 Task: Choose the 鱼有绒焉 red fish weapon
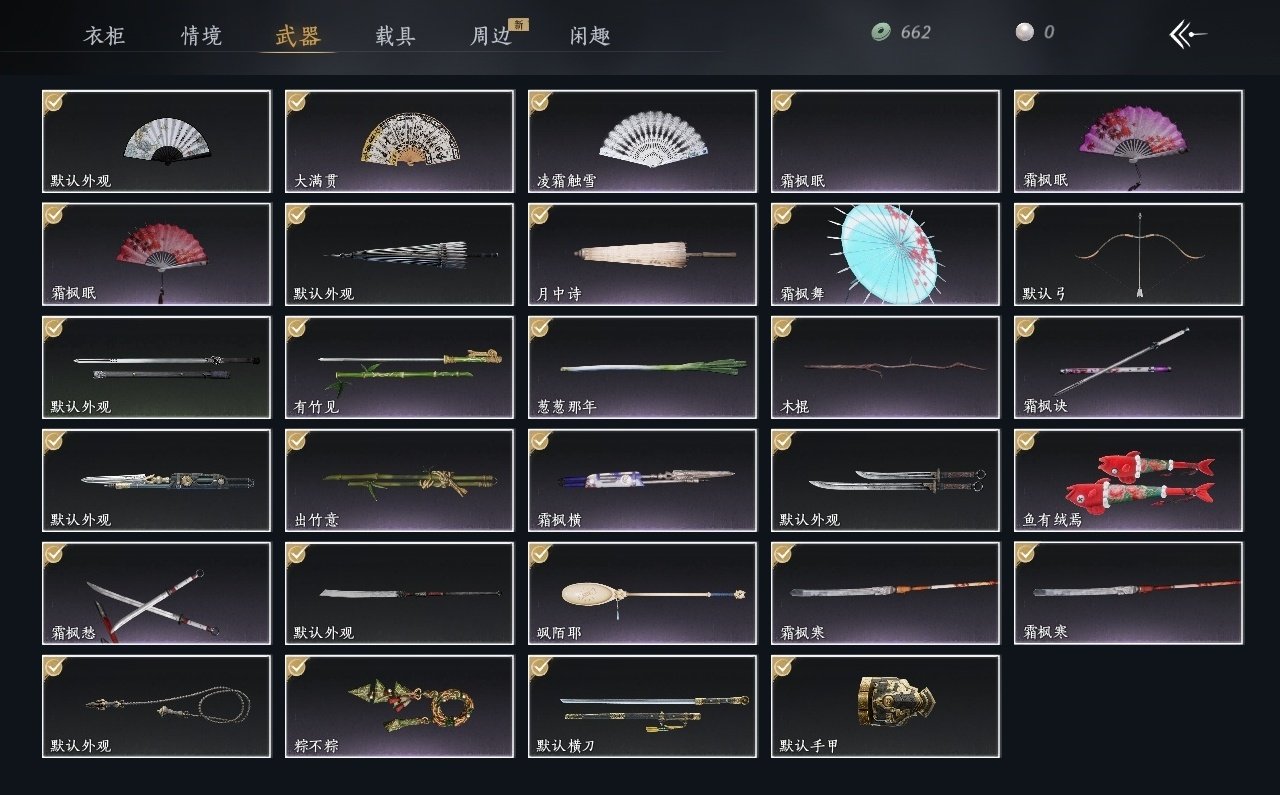[1129, 480]
